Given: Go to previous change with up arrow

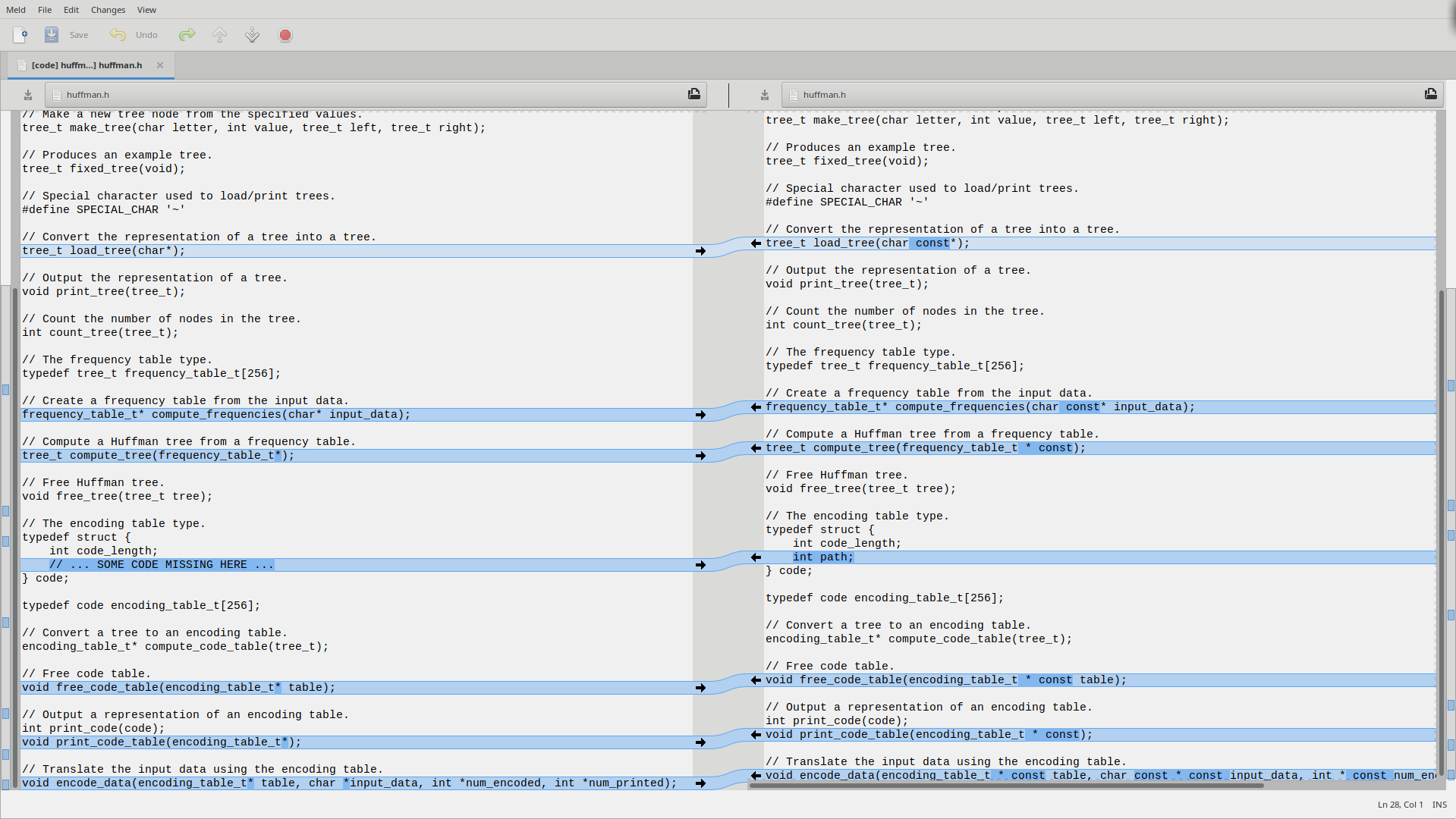Looking at the screenshot, I should (x=220, y=35).
